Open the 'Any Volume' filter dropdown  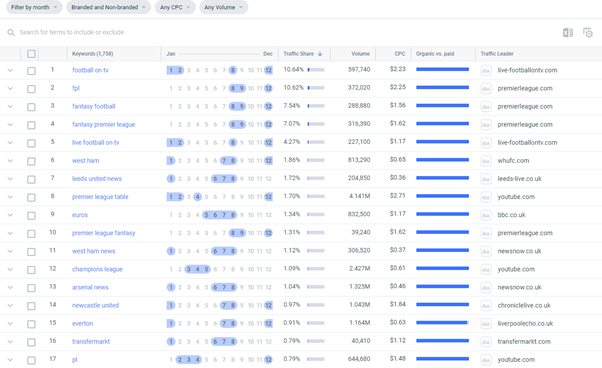223,7
